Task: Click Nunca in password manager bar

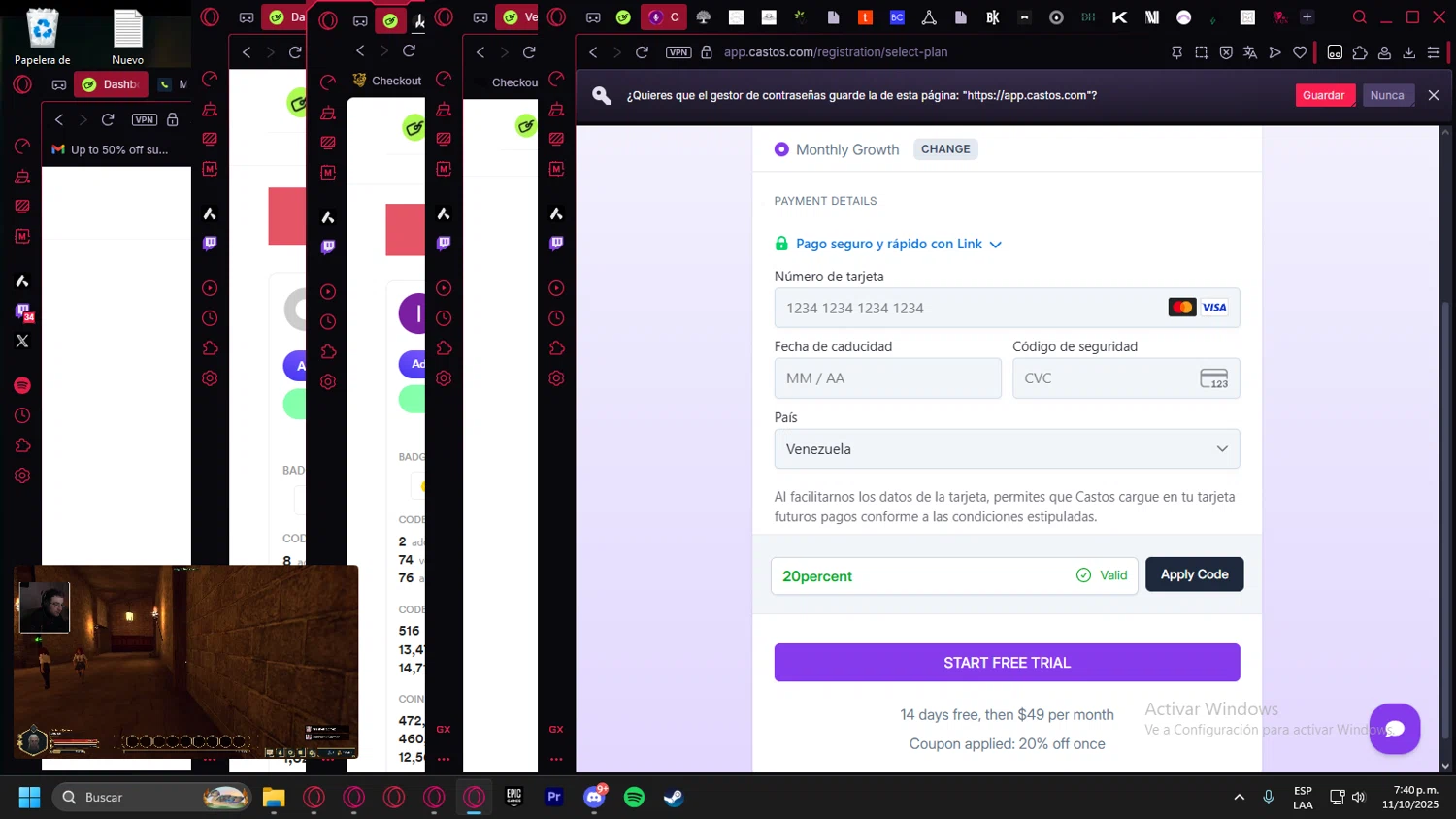Action: point(1387,95)
